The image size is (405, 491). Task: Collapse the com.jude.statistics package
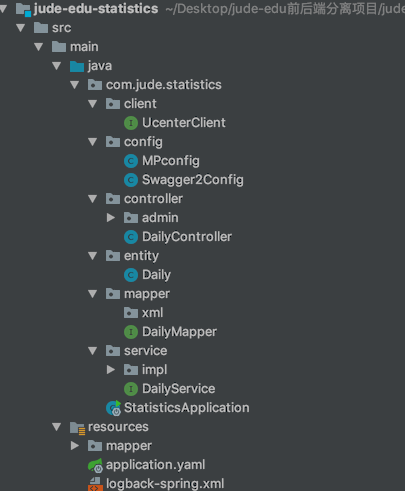[x=75, y=85]
